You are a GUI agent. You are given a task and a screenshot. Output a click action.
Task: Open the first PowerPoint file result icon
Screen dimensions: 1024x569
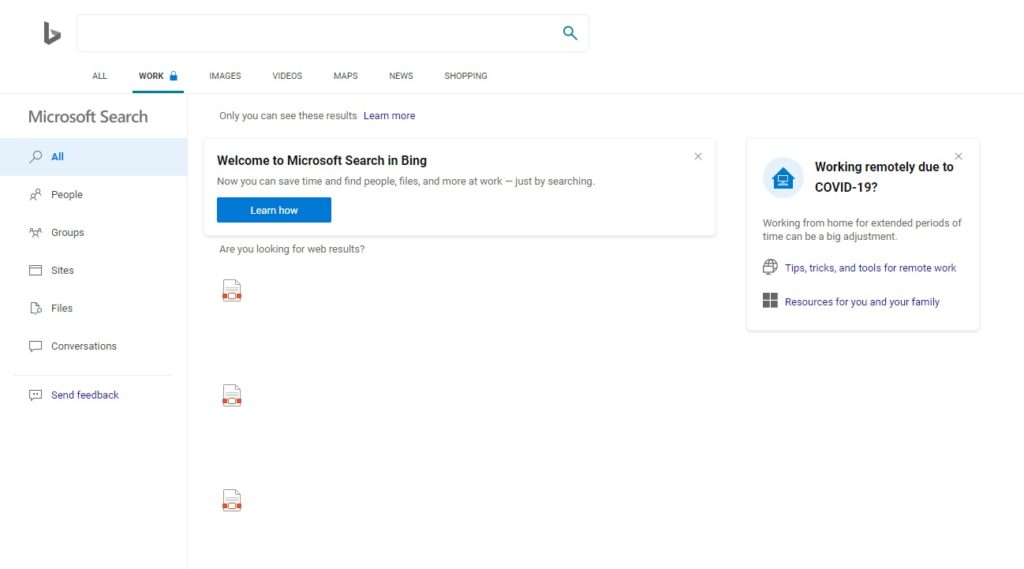[x=232, y=291]
